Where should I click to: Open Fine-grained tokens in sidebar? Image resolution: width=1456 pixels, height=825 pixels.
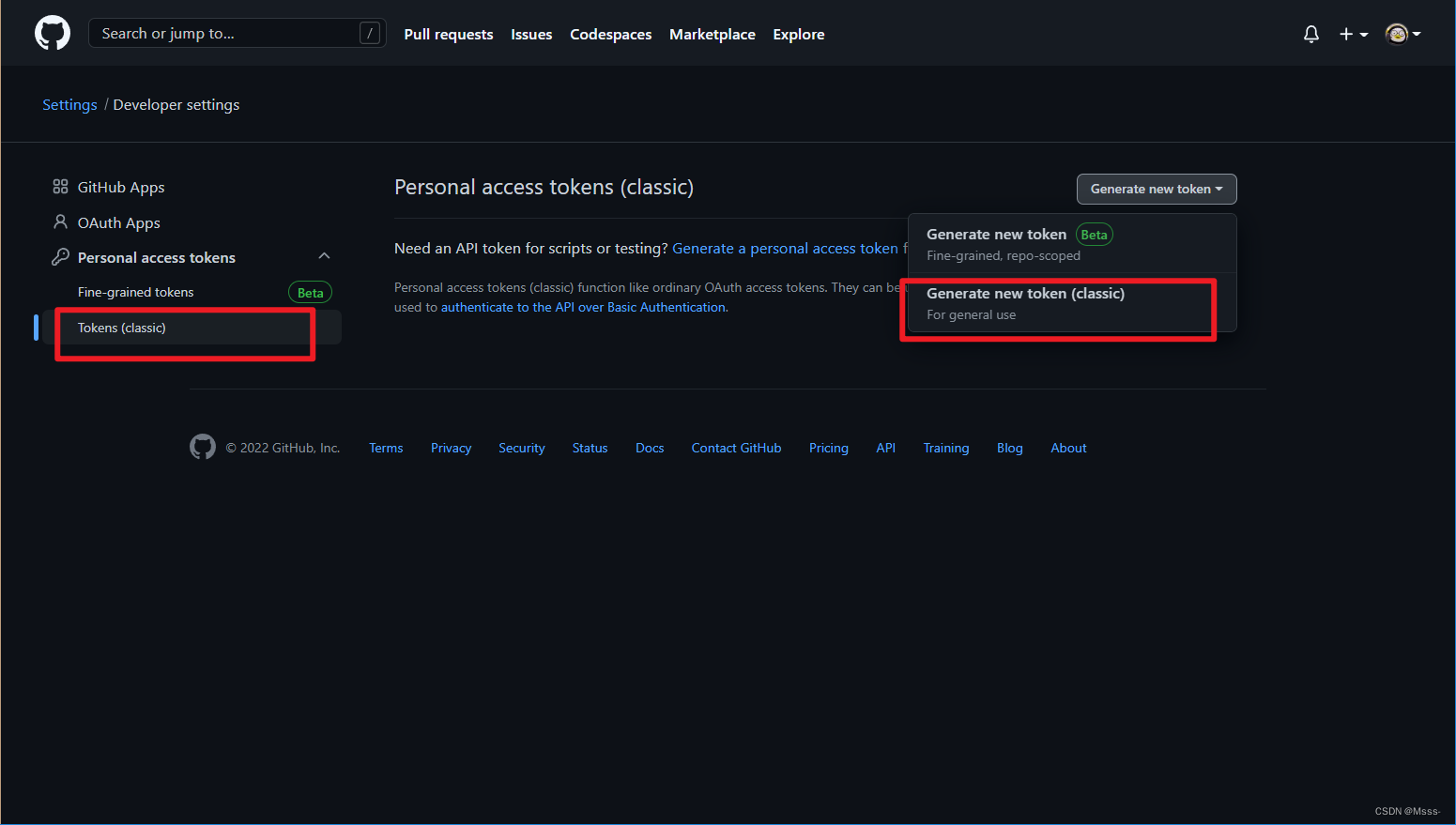click(x=136, y=292)
